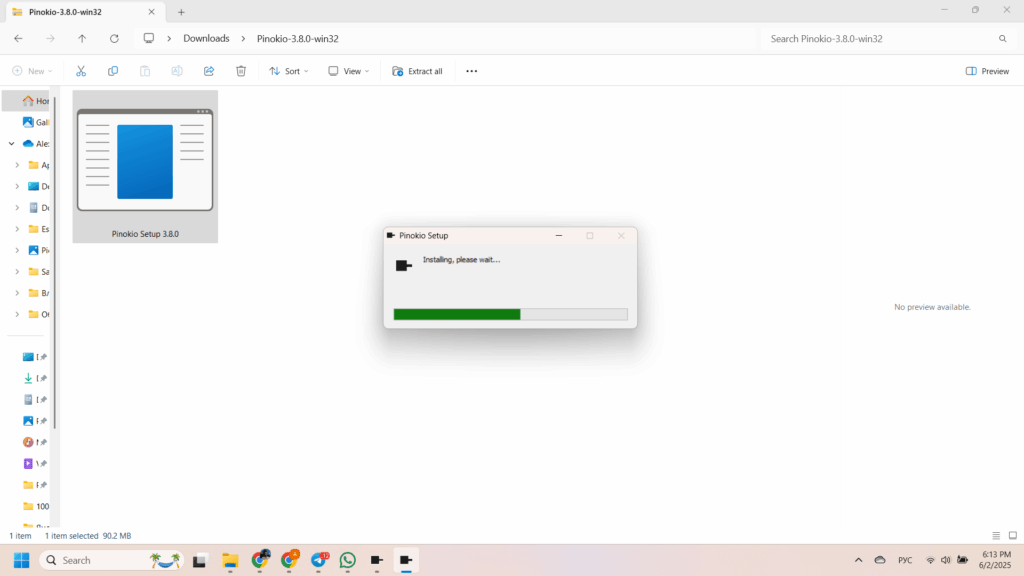The width and height of the screenshot is (1024, 576).
Task: Open the volume speaker tray icon
Action: (x=946, y=560)
